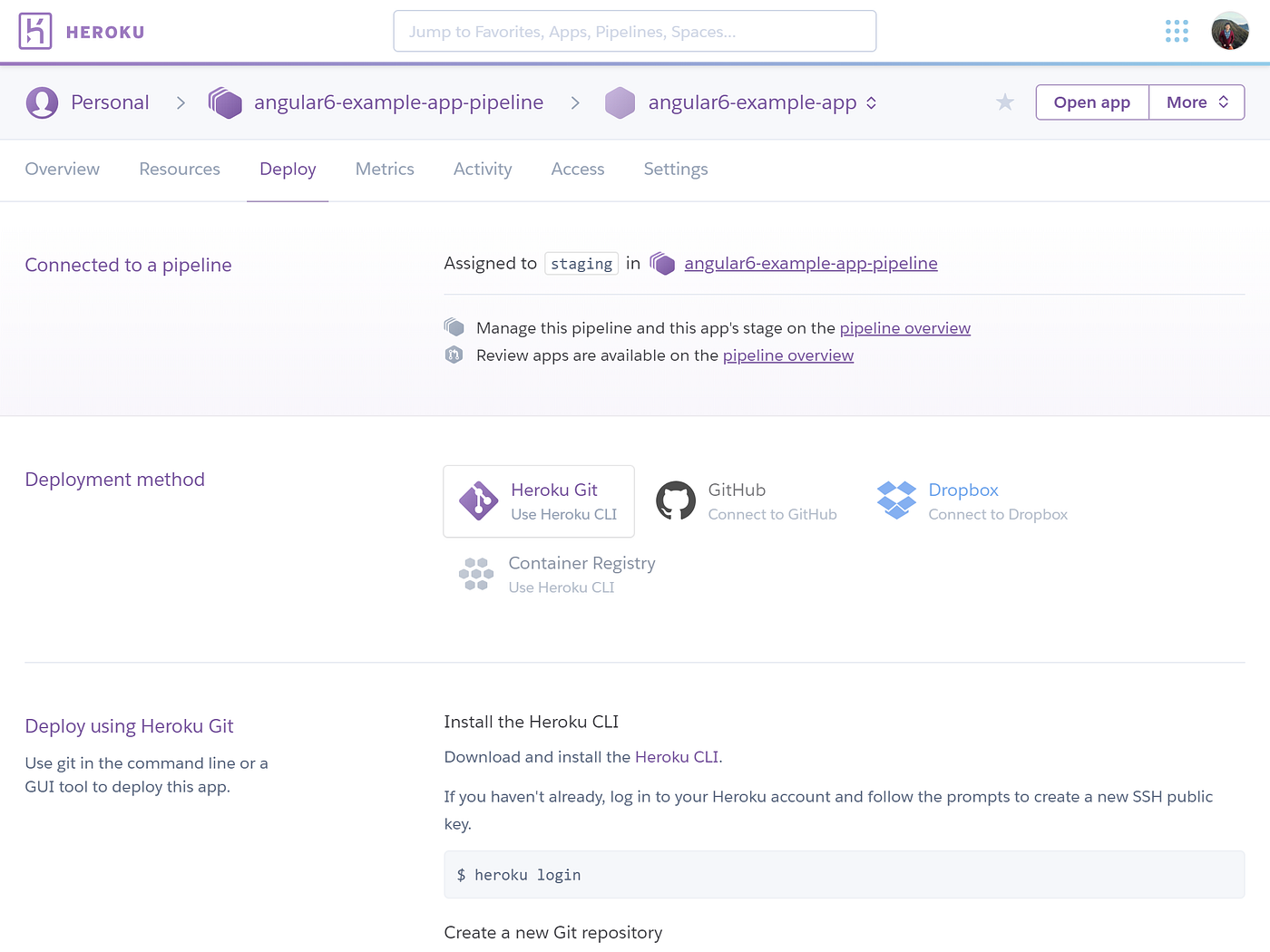The height and width of the screenshot is (952, 1270).
Task: Expand breadcrumb arrow after angular6-example-app-pipeline
Action: click(x=575, y=102)
